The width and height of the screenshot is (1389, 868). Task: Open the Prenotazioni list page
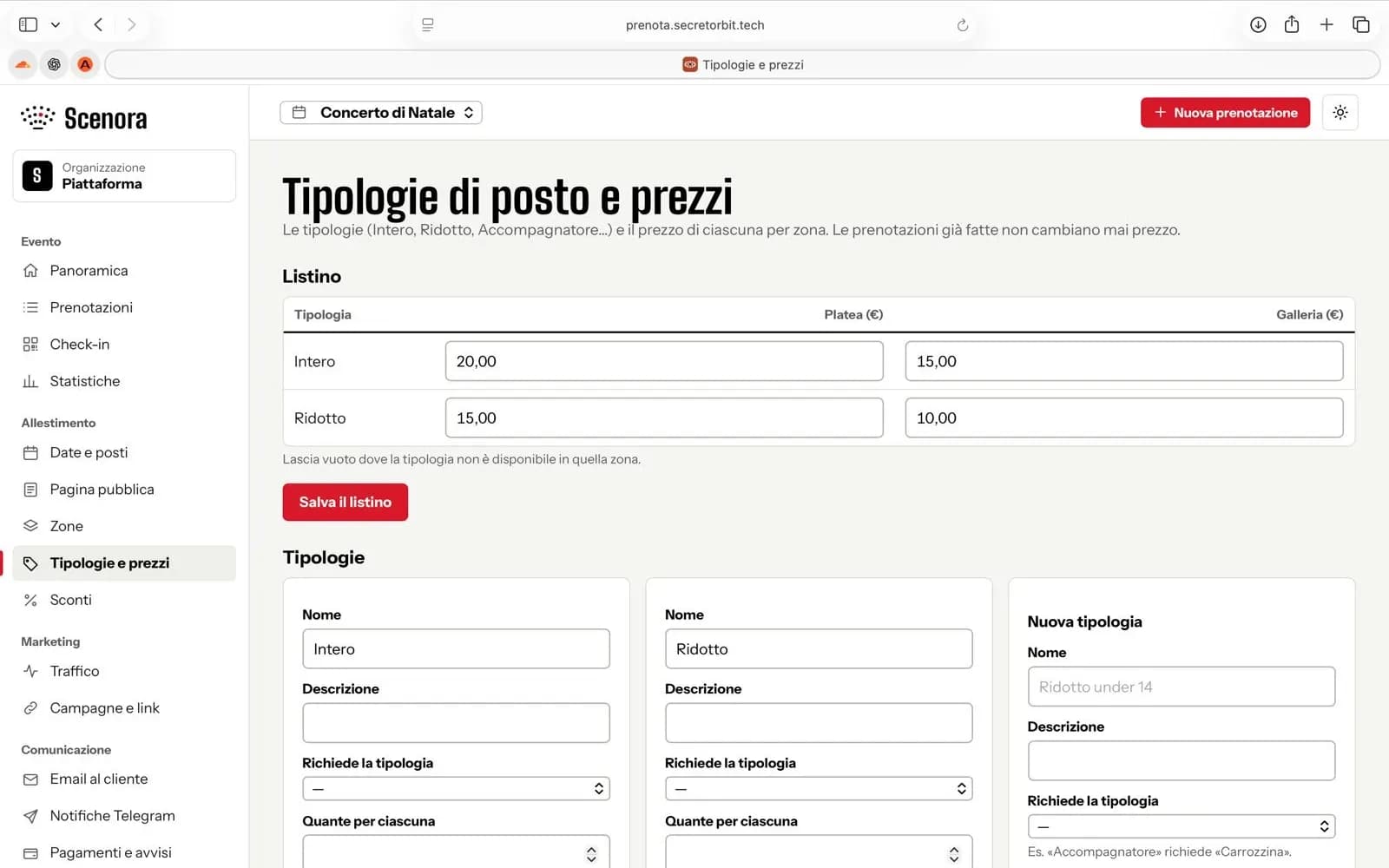coord(124,307)
